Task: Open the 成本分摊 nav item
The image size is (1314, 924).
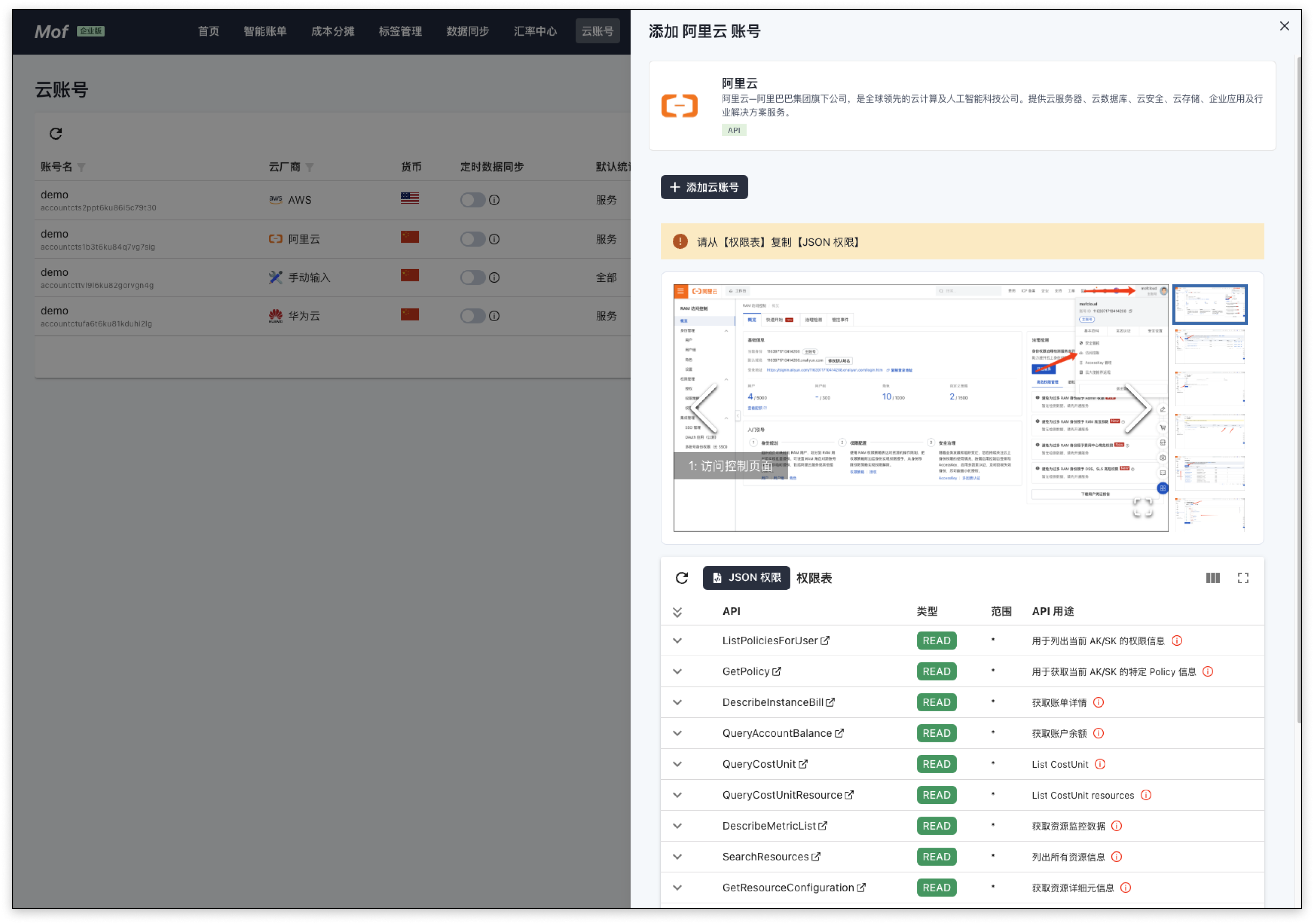Action: tap(333, 31)
